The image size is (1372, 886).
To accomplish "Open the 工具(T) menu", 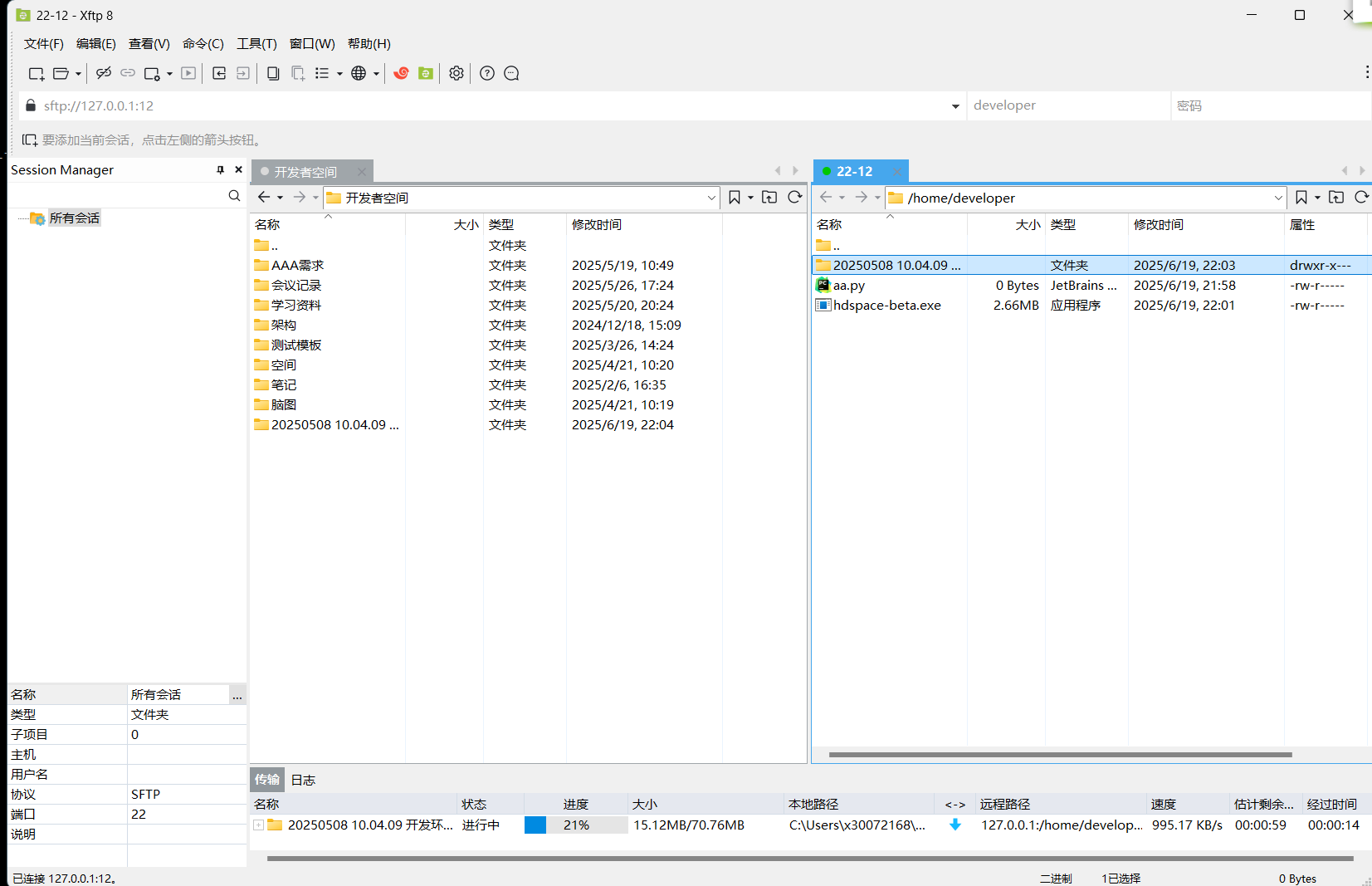I will point(256,43).
